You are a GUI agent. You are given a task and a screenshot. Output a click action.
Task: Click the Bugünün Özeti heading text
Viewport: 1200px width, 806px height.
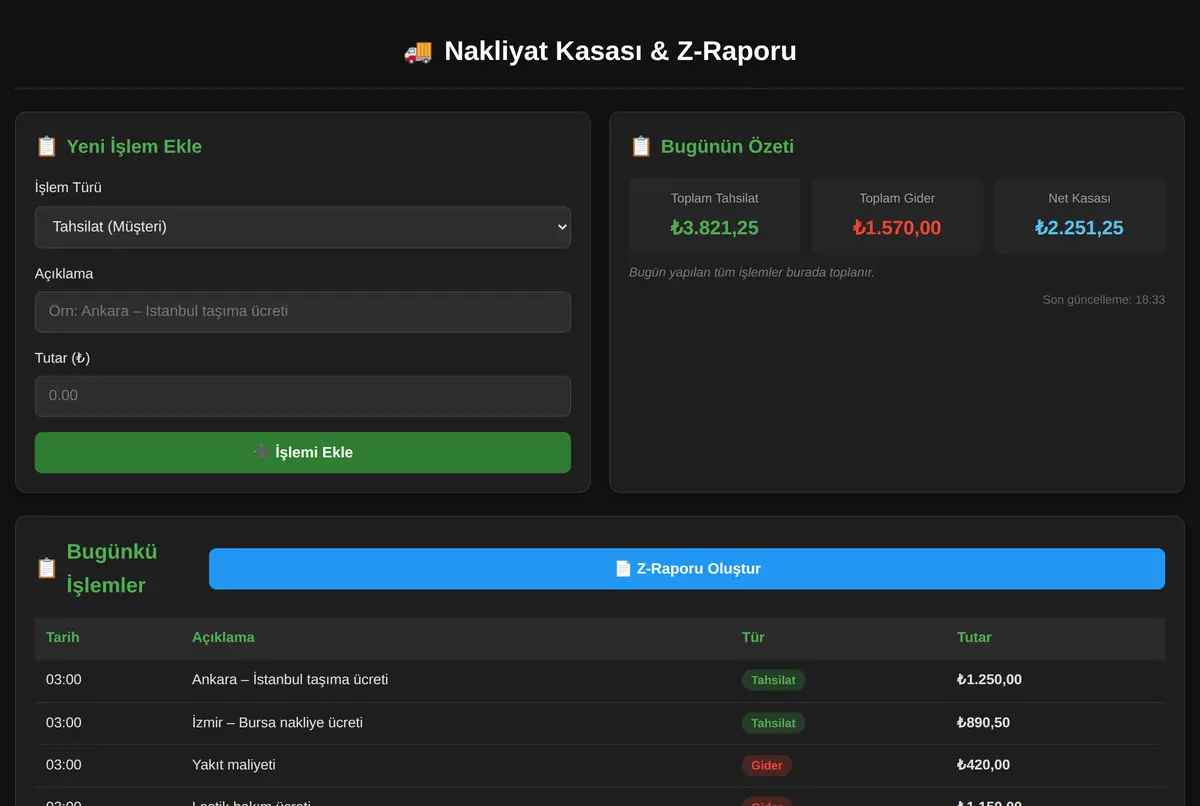pos(727,146)
